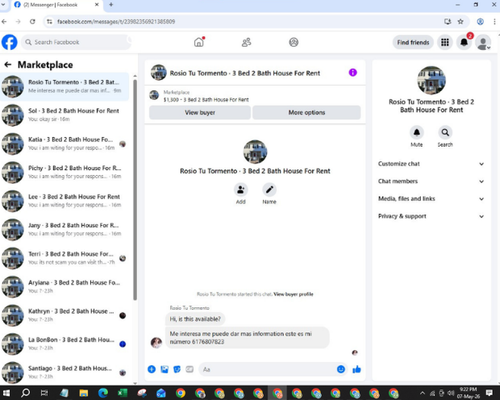Image resolution: width=500 pixels, height=400 pixels.
Task: Expand the Privacy & support section
Action: pos(431,216)
